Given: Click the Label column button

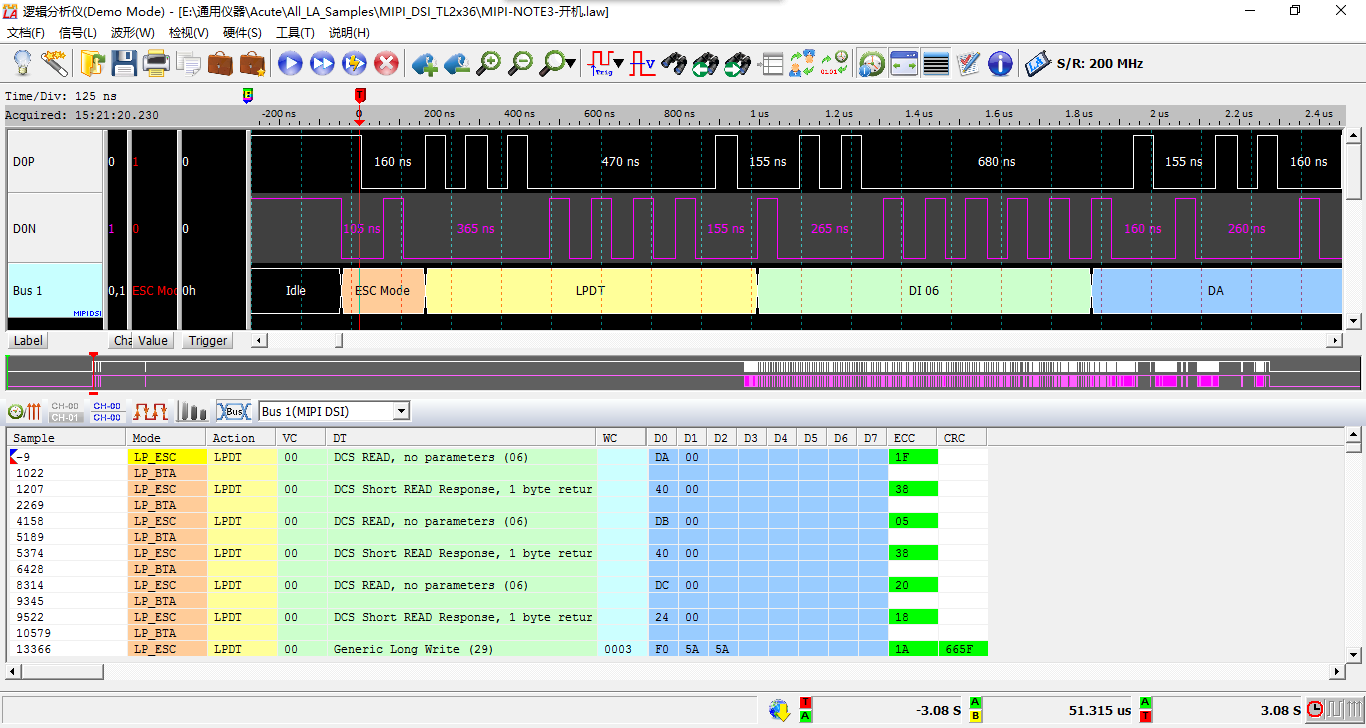Looking at the screenshot, I should (28, 341).
